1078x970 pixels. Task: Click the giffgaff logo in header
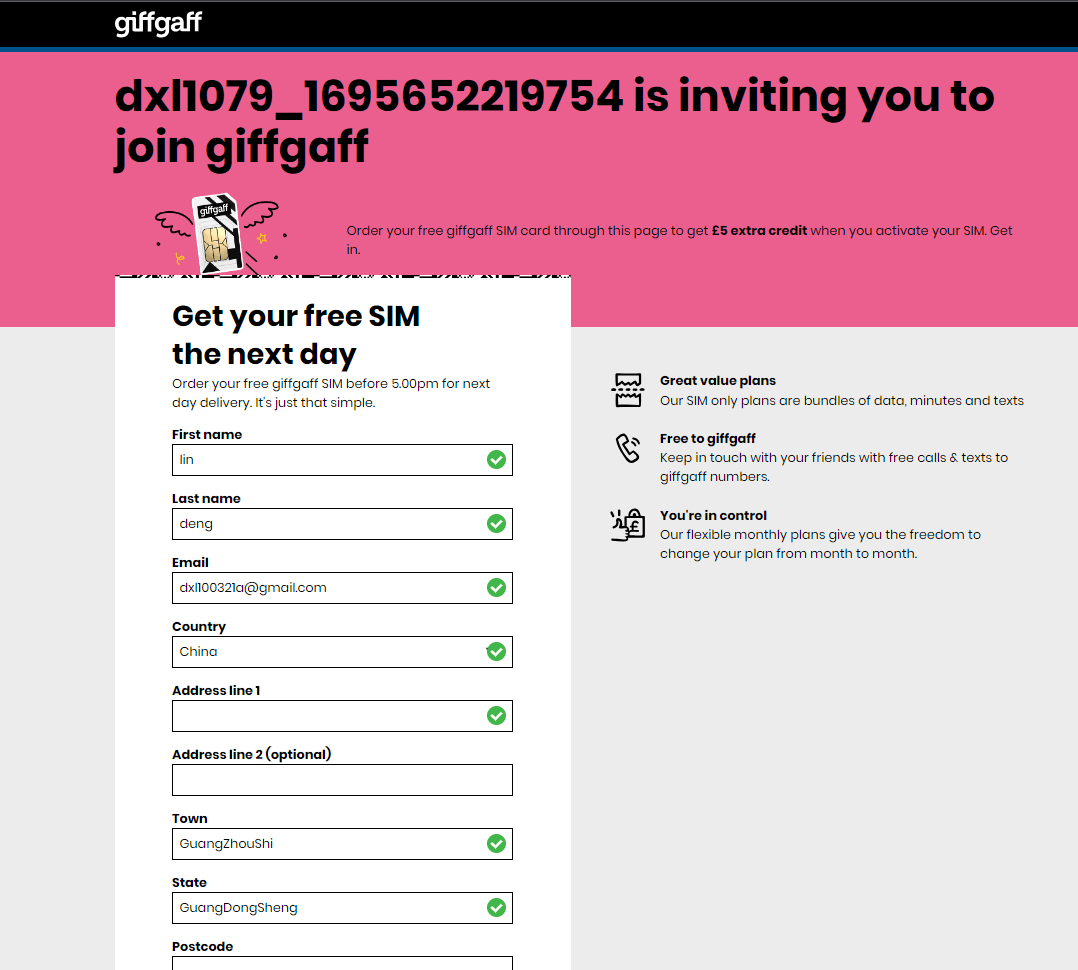[x=158, y=24]
